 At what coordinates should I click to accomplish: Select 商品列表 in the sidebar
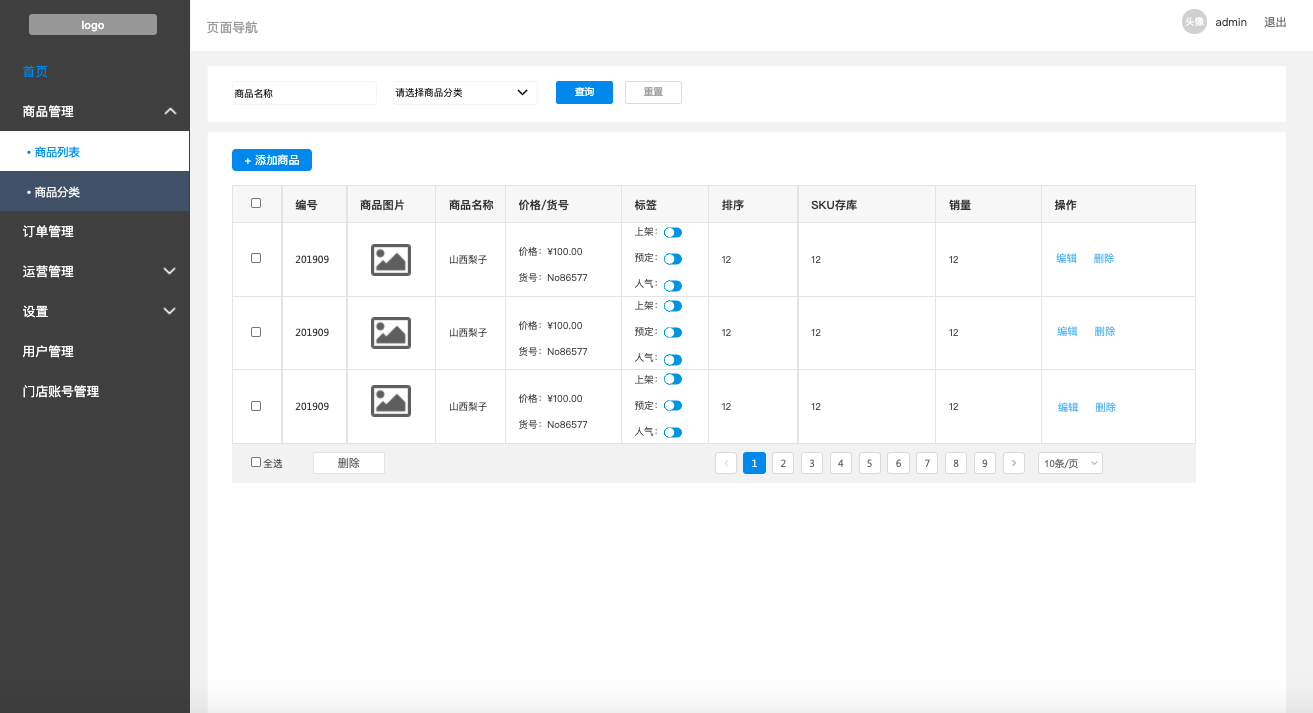[94, 152]
